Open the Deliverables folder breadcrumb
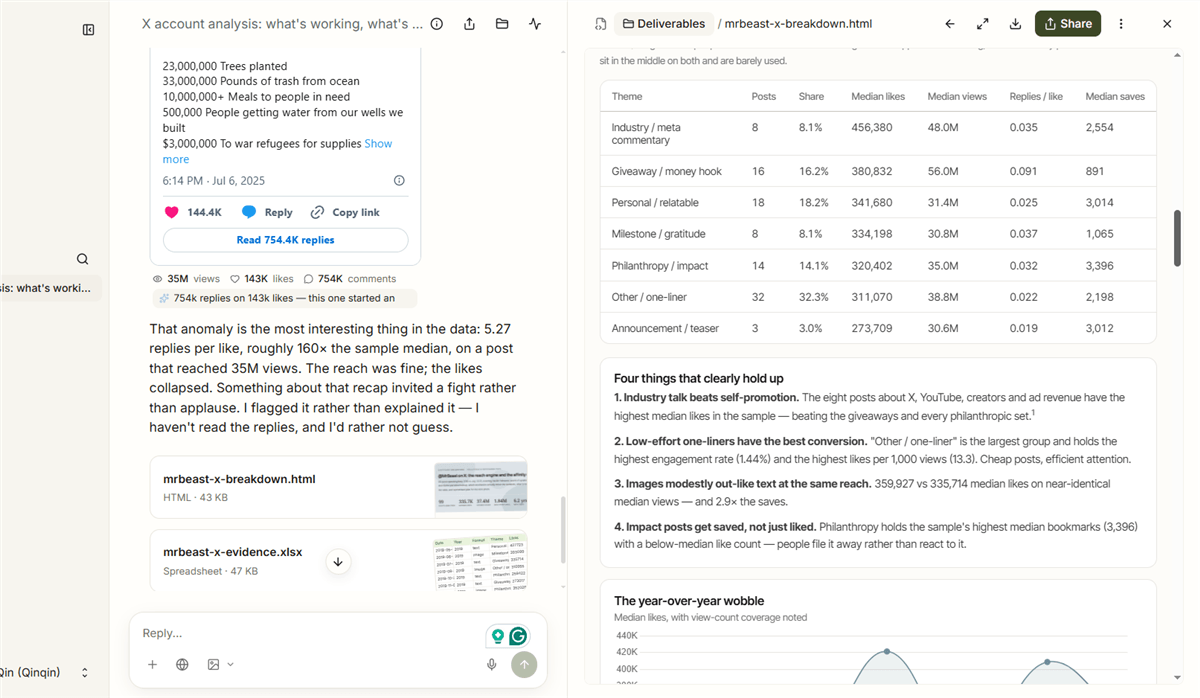Screen dimensions: 1200x698 [663, 24]
